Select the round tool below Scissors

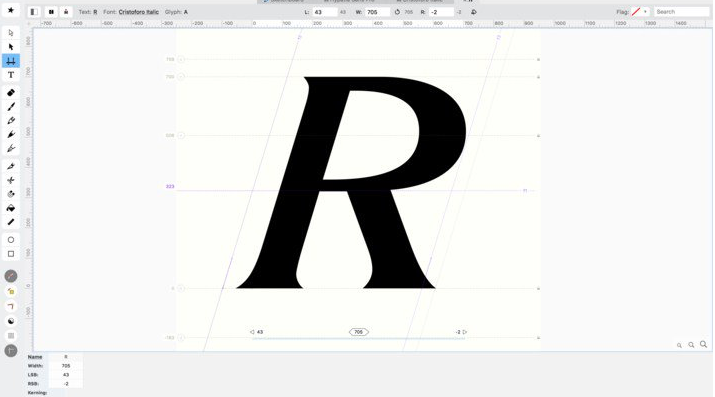(11, 194)
